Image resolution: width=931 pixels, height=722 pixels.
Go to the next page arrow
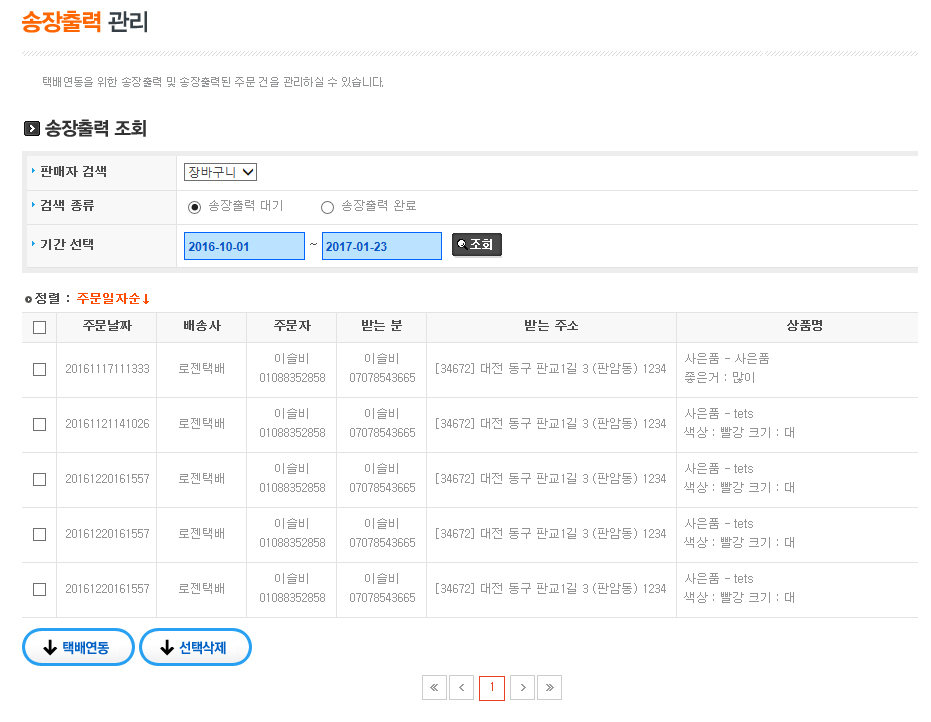pyautogui.click(x=522, y=688)
